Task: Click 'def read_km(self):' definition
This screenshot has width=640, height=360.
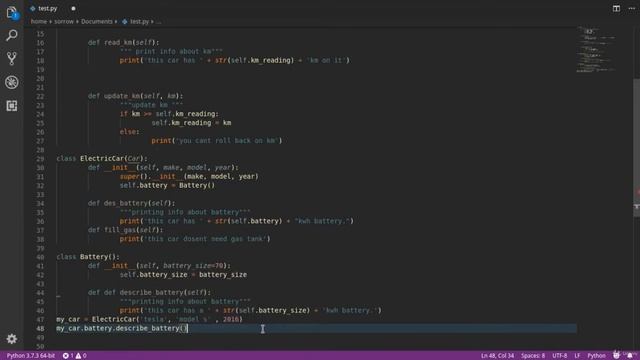Action: [123, 42]
